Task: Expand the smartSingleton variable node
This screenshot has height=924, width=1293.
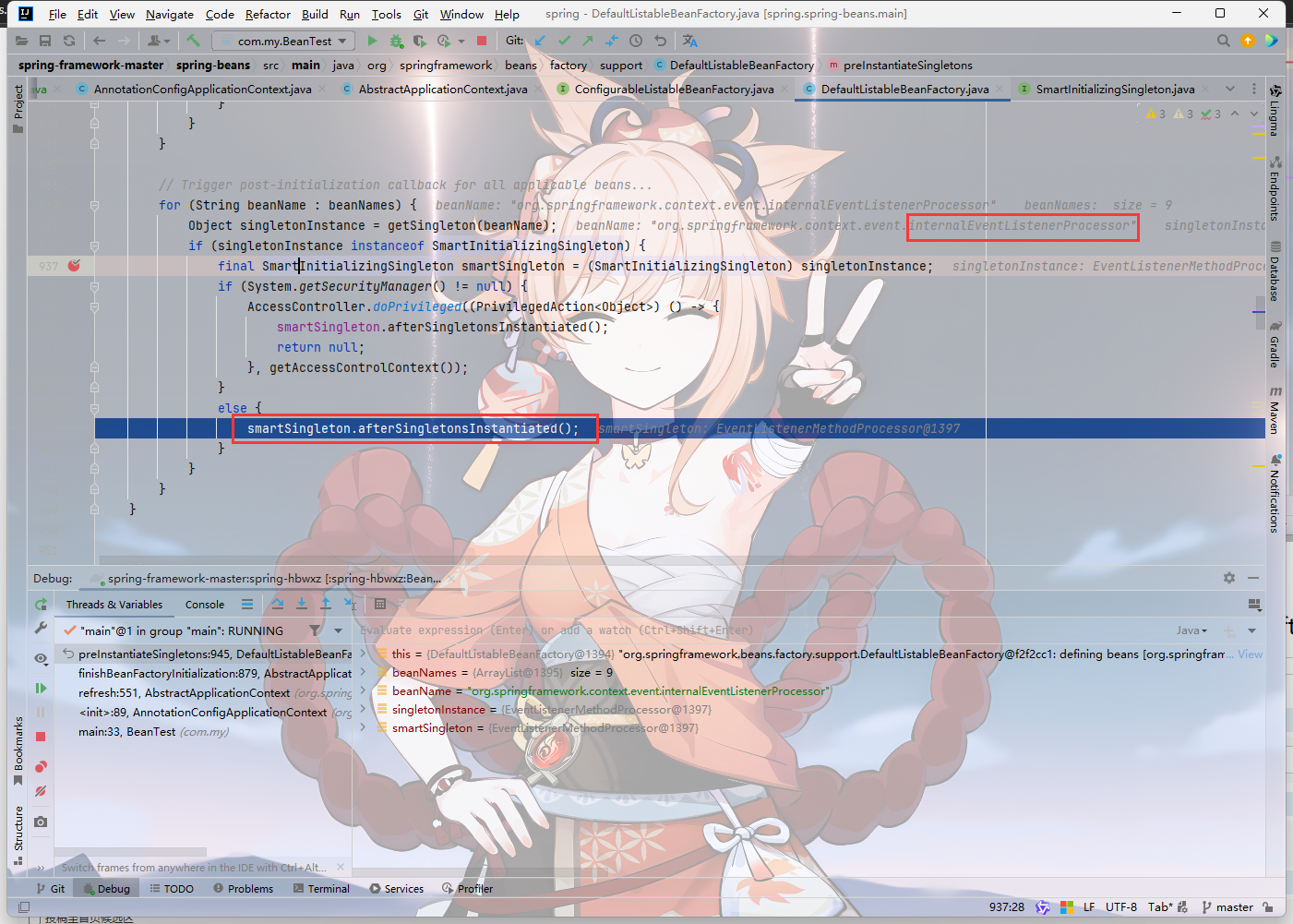Action: click(x=363, y=727)
